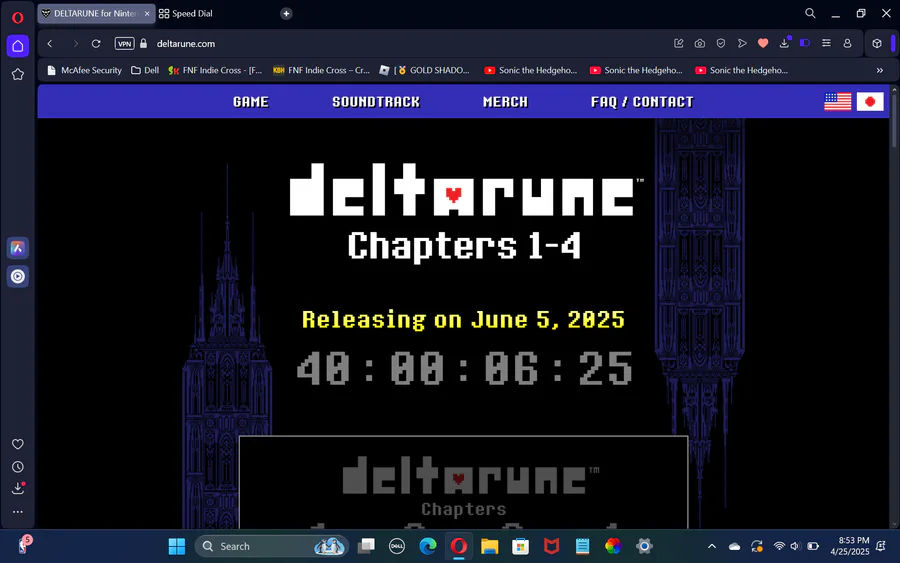View site security lock info

pos(143,44)
